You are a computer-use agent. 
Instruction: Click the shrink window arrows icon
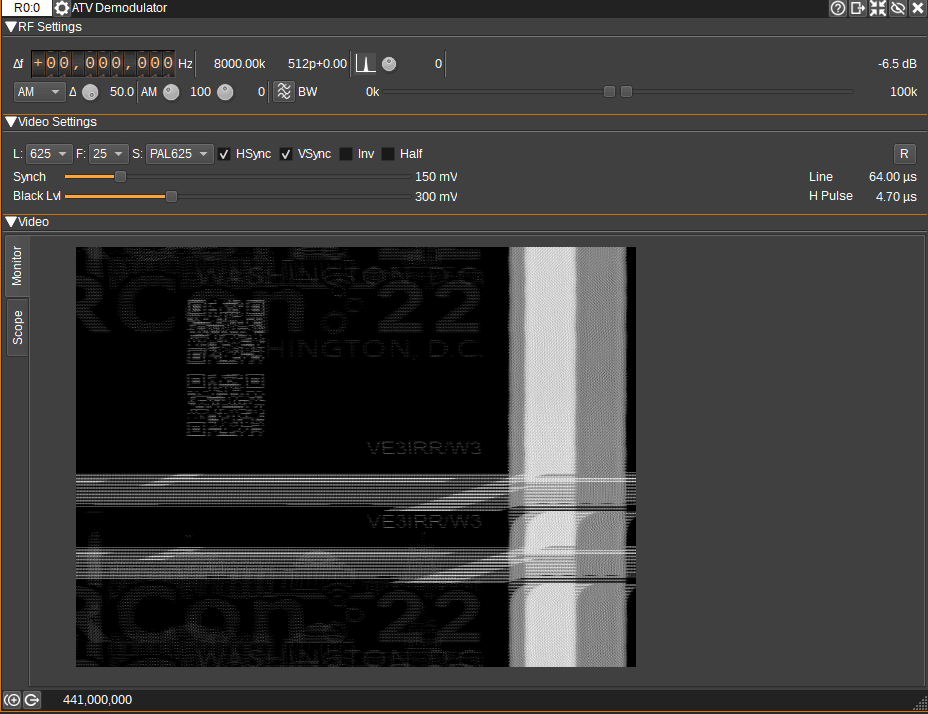878,8
